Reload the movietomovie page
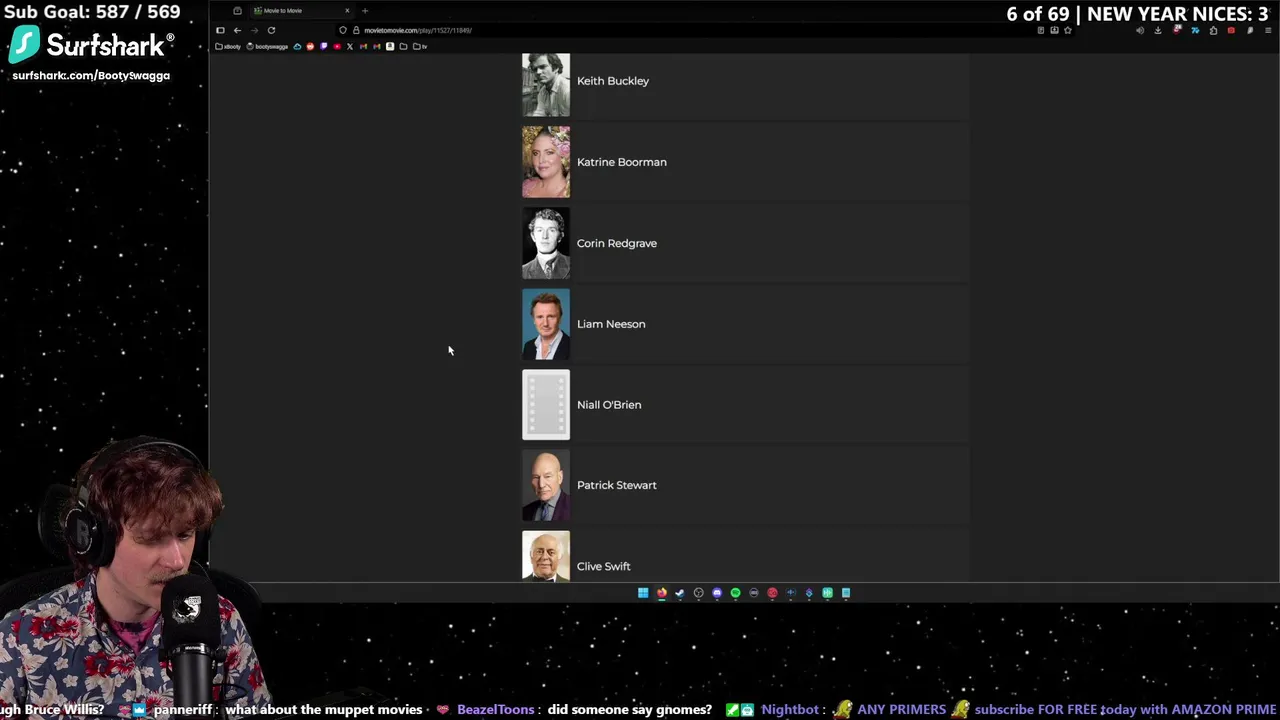The height and width of the screenshot is (720, 1280). (271, 30)
